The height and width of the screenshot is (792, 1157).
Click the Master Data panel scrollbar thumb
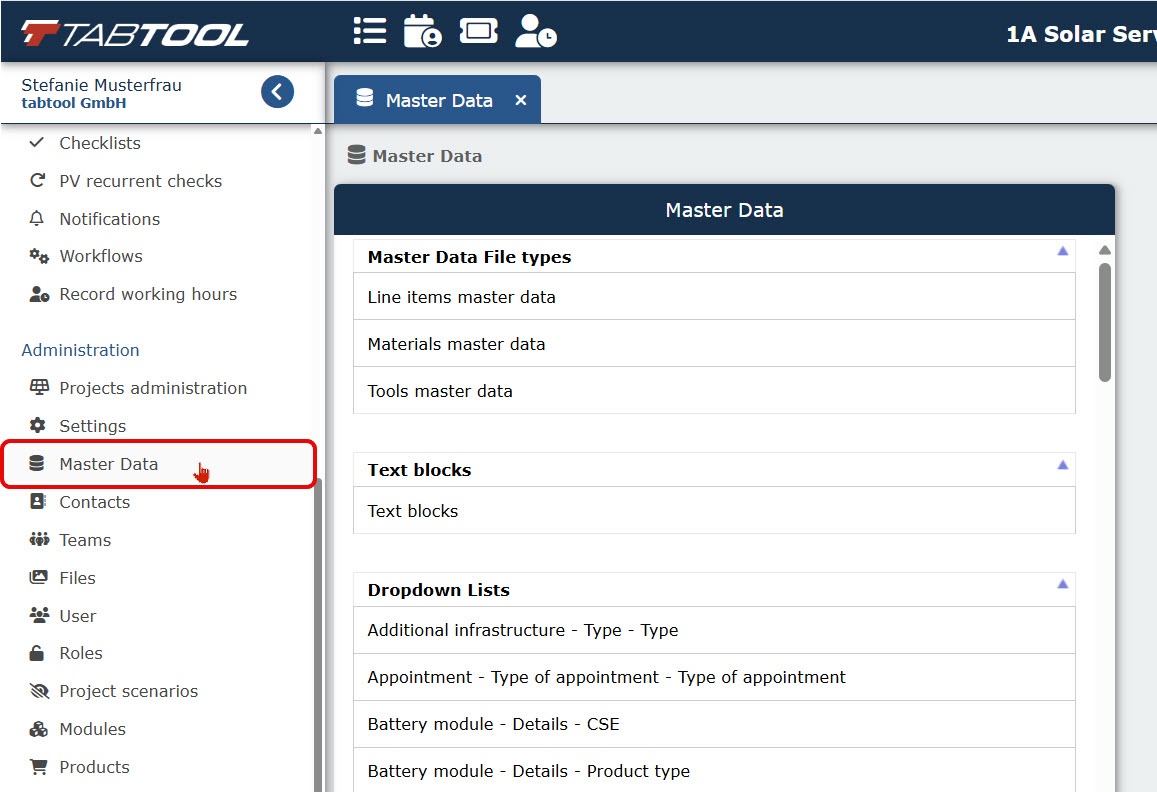pos(1105,323)
